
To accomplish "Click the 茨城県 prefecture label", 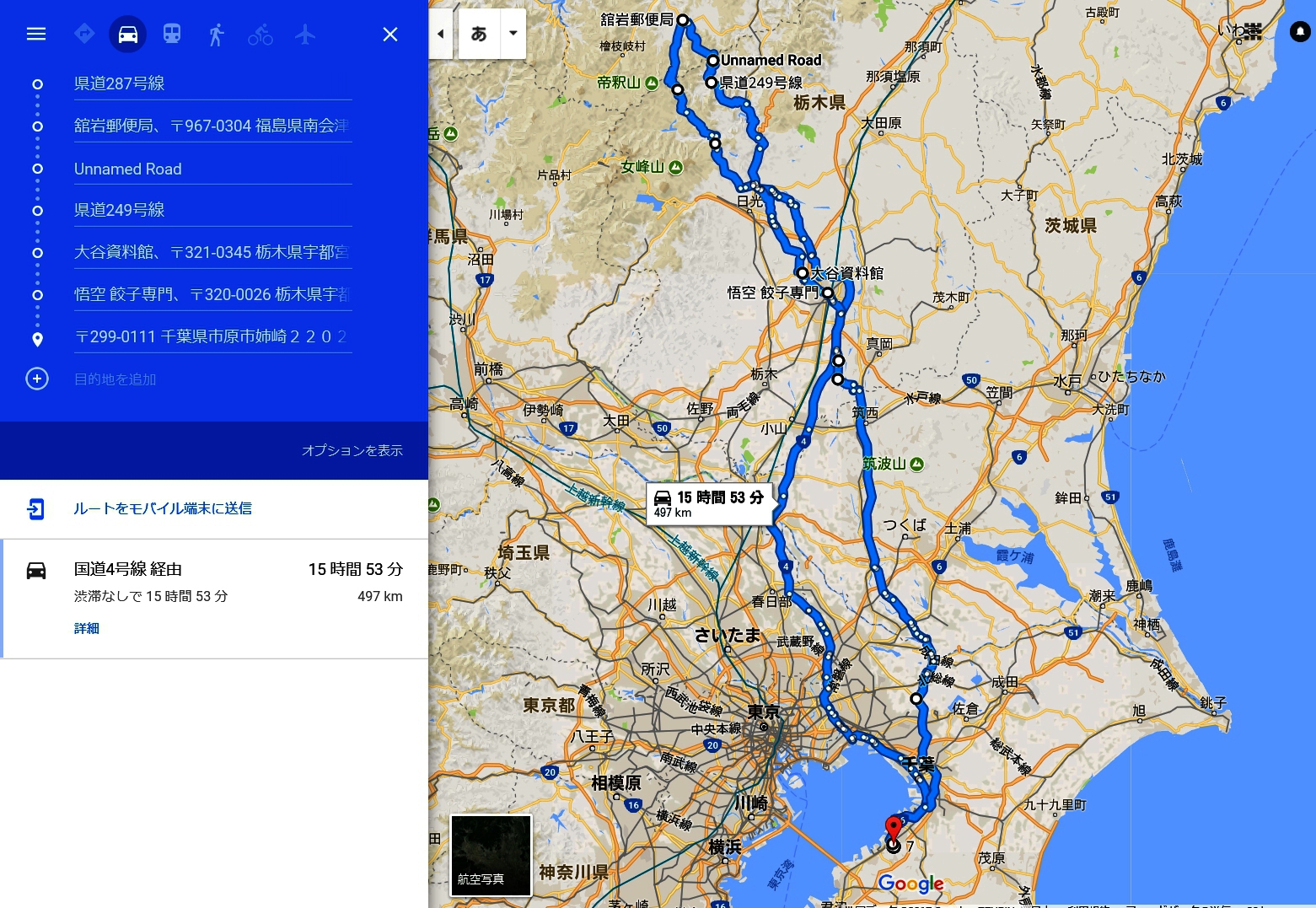I will click(x=1071, y=225).
